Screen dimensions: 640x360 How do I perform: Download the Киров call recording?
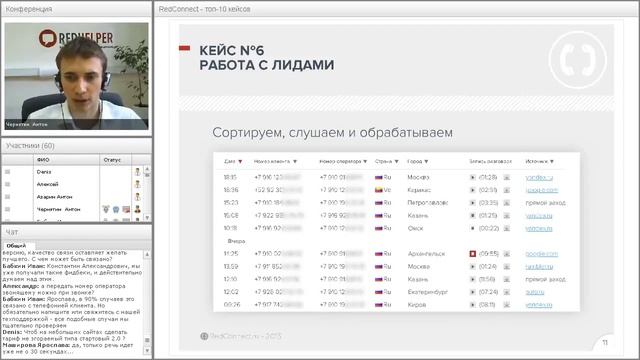[x=507, y=305]
